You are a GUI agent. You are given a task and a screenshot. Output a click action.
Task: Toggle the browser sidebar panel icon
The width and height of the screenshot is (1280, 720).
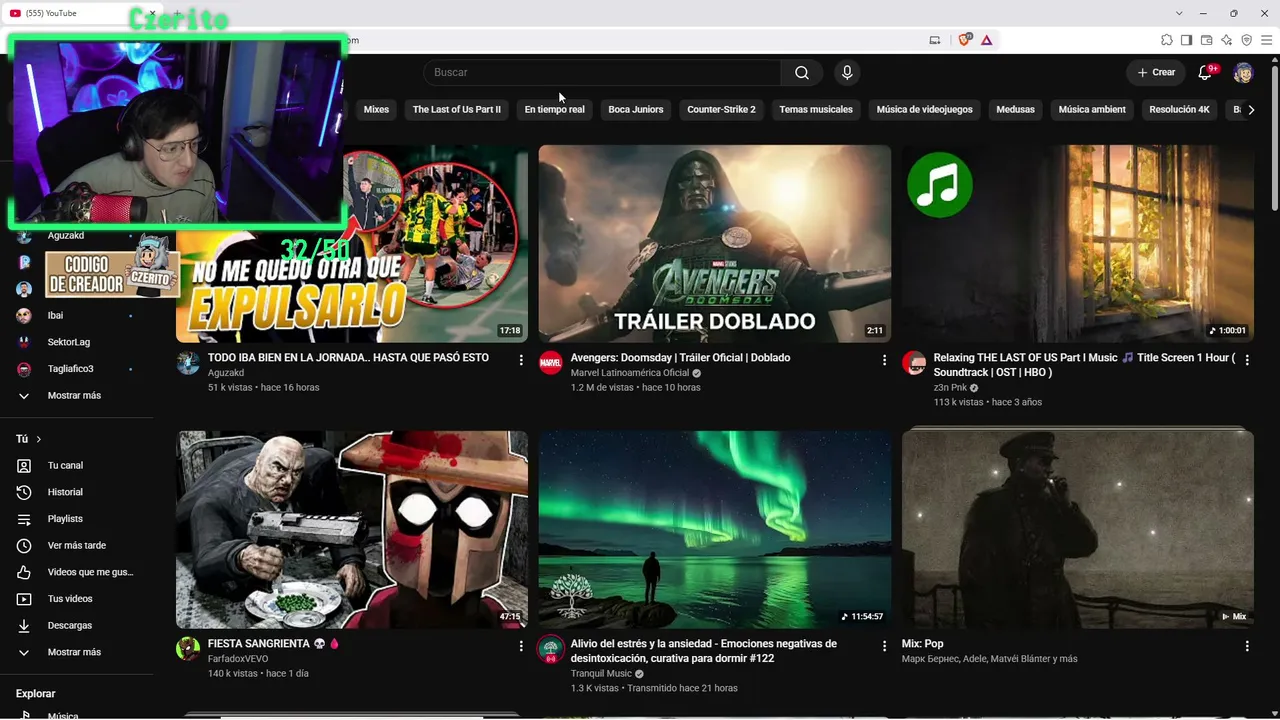[1186, 40]
